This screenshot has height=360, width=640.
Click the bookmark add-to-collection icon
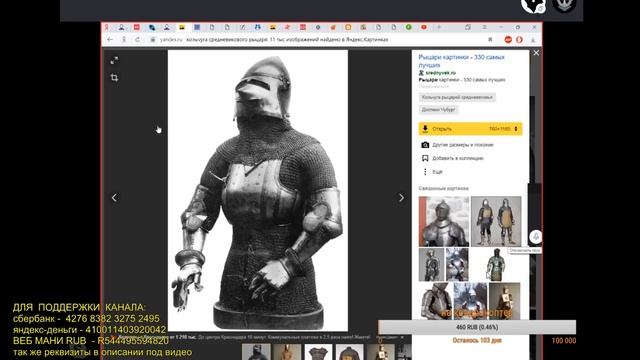pos(425,158)
